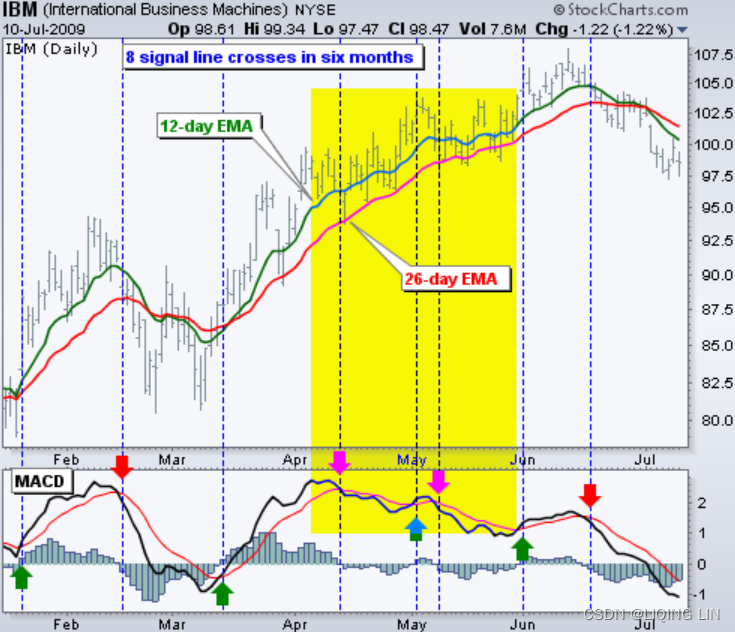This screenshot has height=632, width=735.
Task: Click the change value "Chg -1.22 (-1.22%)"
Action: pos(604,29)
